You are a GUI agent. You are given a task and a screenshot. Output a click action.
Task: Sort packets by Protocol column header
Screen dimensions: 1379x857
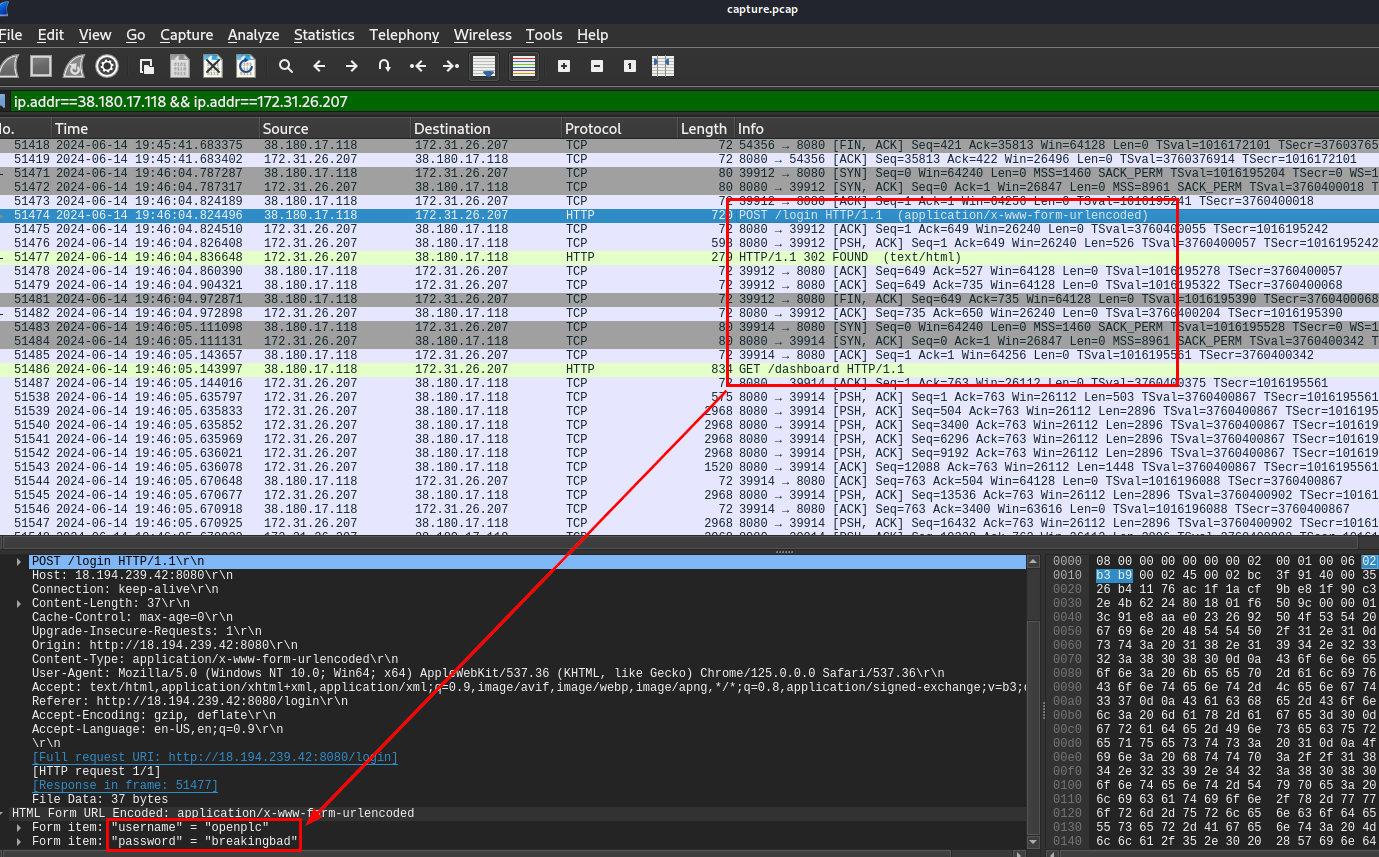593,129
